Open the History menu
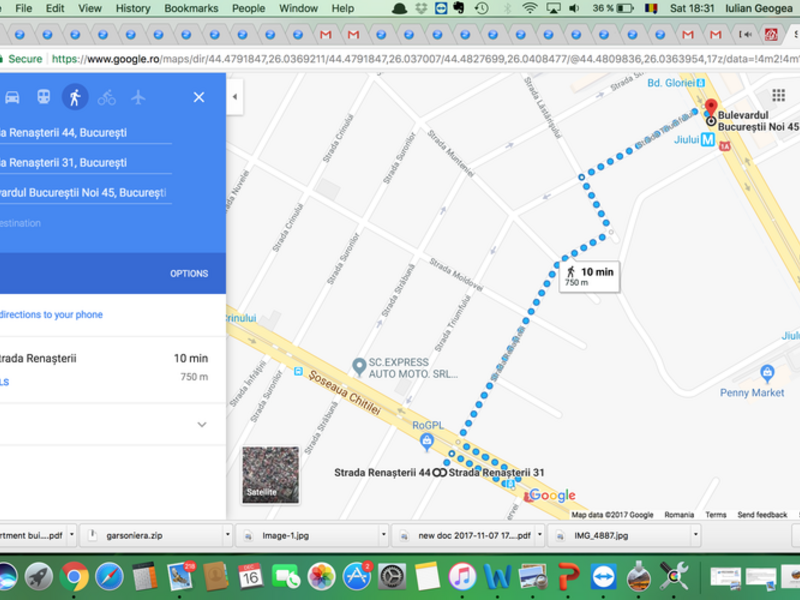The width and height of the screenshot is (800, 600). (x=133, y=8)
